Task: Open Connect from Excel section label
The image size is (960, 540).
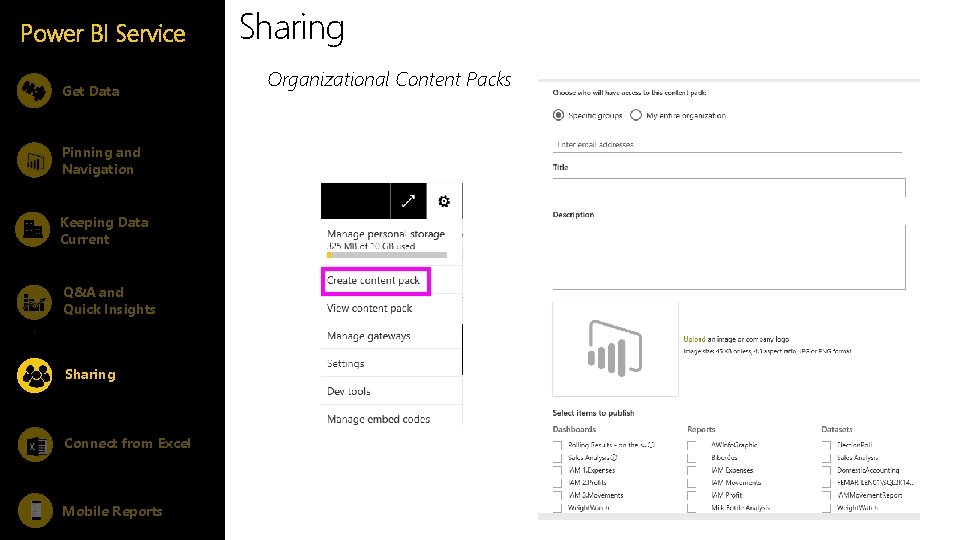Action: pyautogui.click(x=127, y=443)
